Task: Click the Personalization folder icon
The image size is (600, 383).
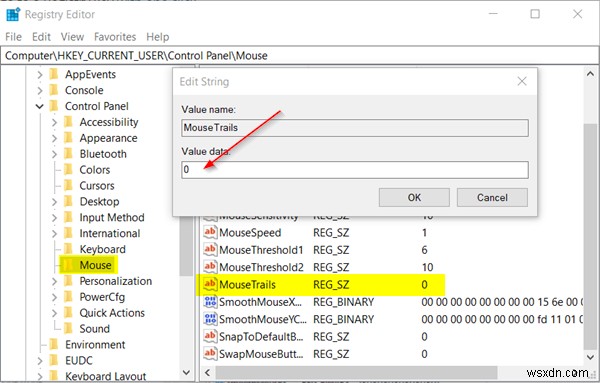Action: pyautogui.click(x=68, y=281)
